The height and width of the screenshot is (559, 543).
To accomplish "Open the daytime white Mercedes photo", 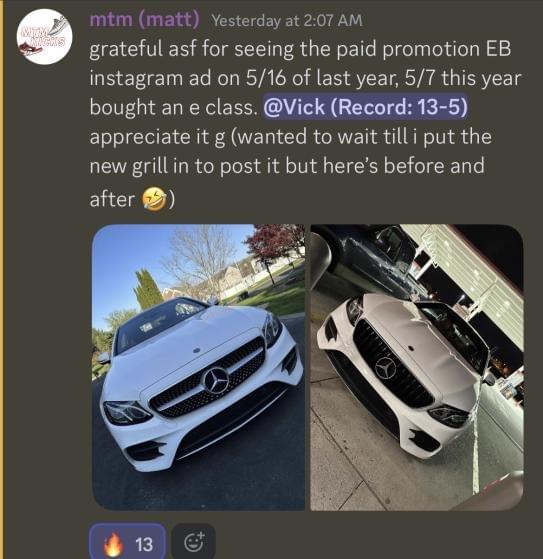I will [x=198, y=367].
